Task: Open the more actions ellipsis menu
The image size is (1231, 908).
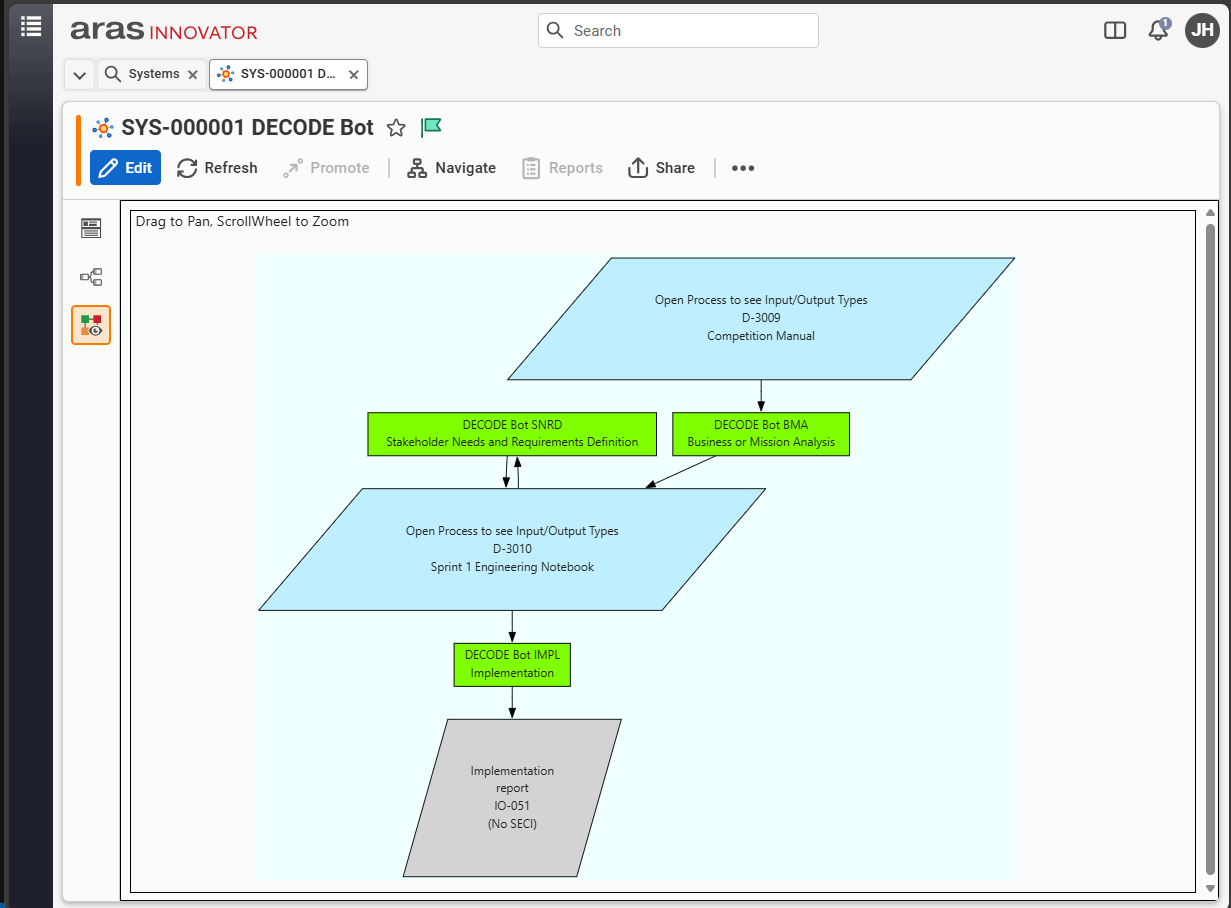Action: 742,168
